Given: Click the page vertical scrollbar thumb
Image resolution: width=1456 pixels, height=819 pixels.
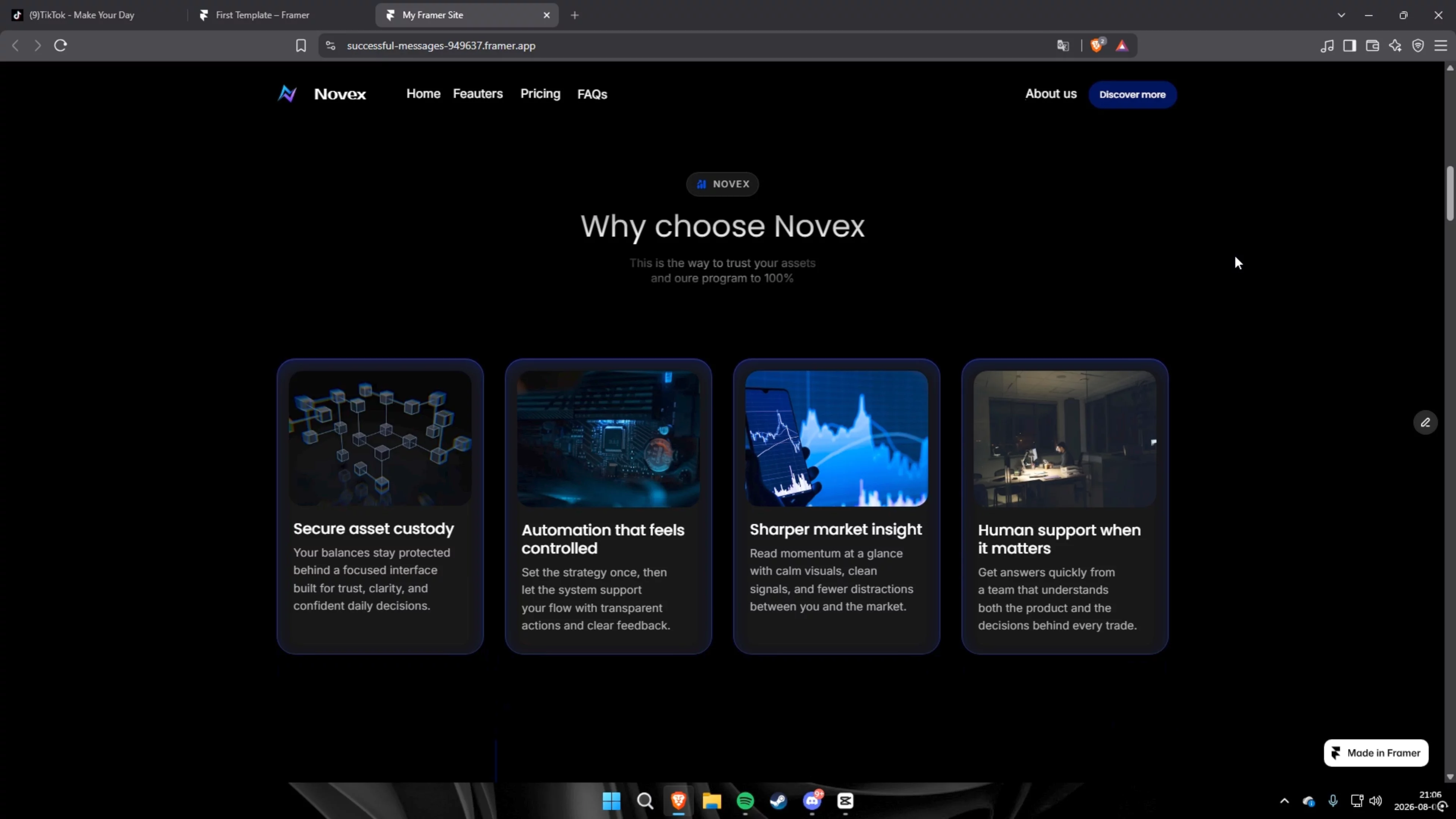Looking at the screenshot, I should (1450, 193).
